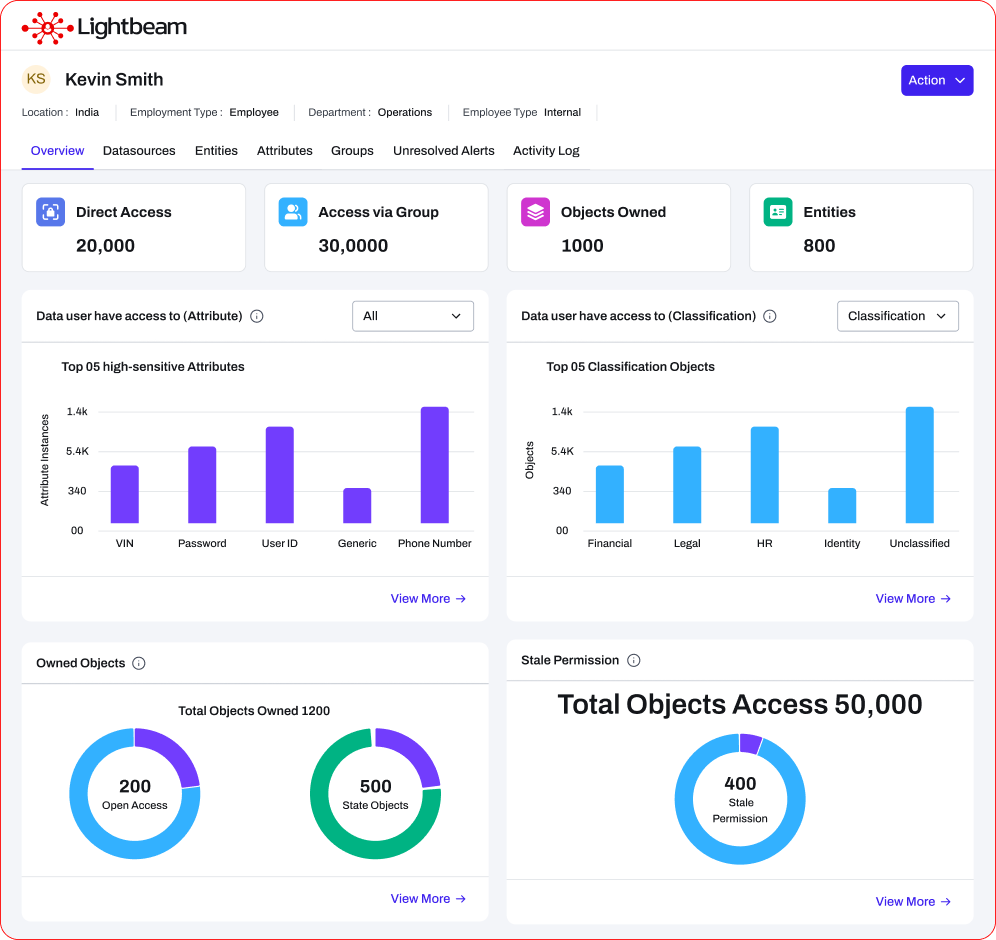
Task: Click the Phone Number bar in chart
Action: tap(435, 465)
